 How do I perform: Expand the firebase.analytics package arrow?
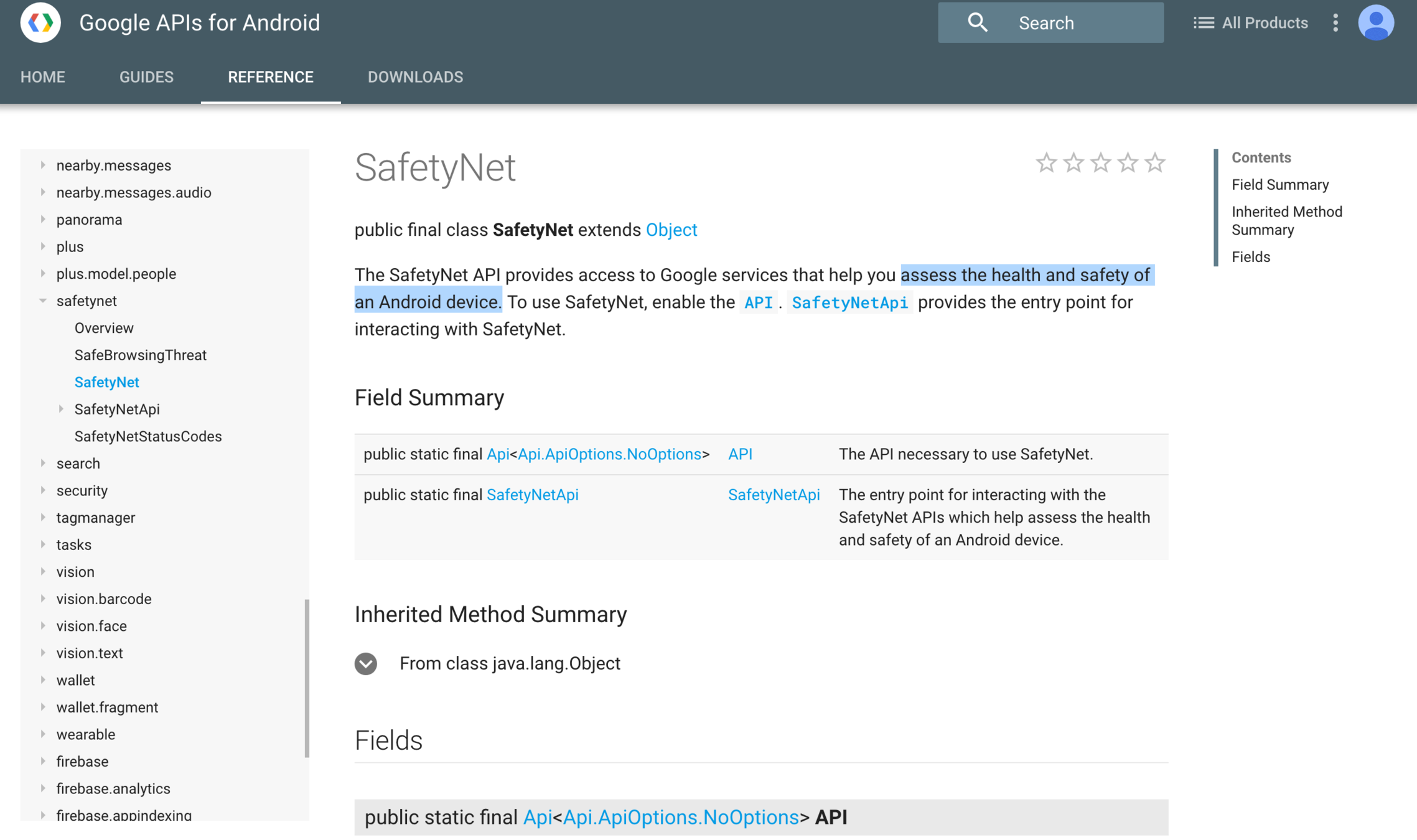43,788
